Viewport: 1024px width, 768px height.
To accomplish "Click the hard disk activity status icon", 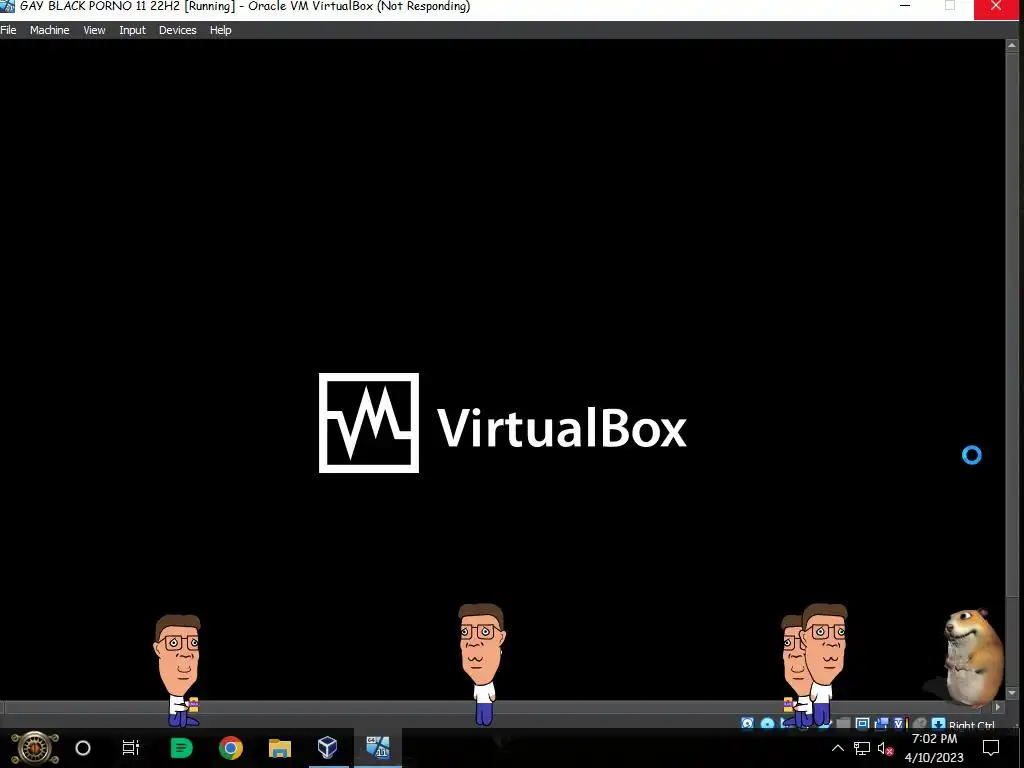I will [747, 724].
